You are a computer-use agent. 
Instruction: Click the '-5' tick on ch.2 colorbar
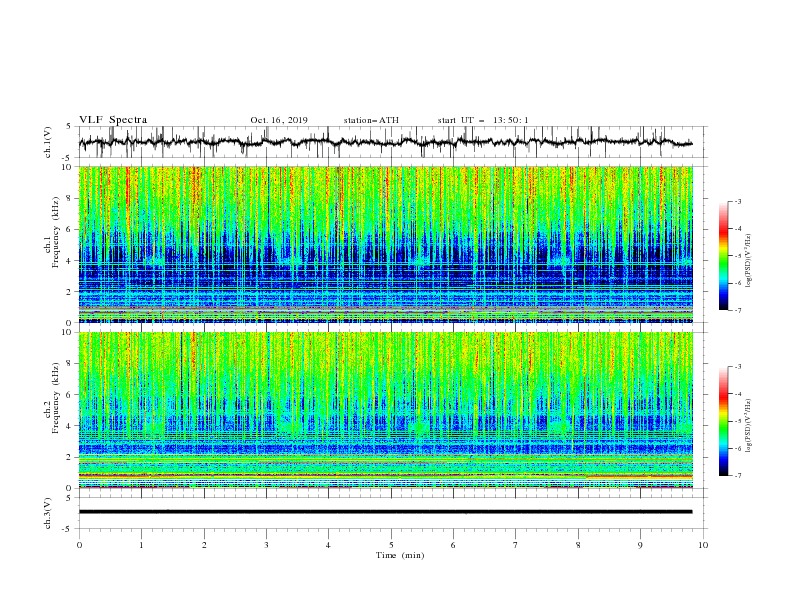(737, 421)
